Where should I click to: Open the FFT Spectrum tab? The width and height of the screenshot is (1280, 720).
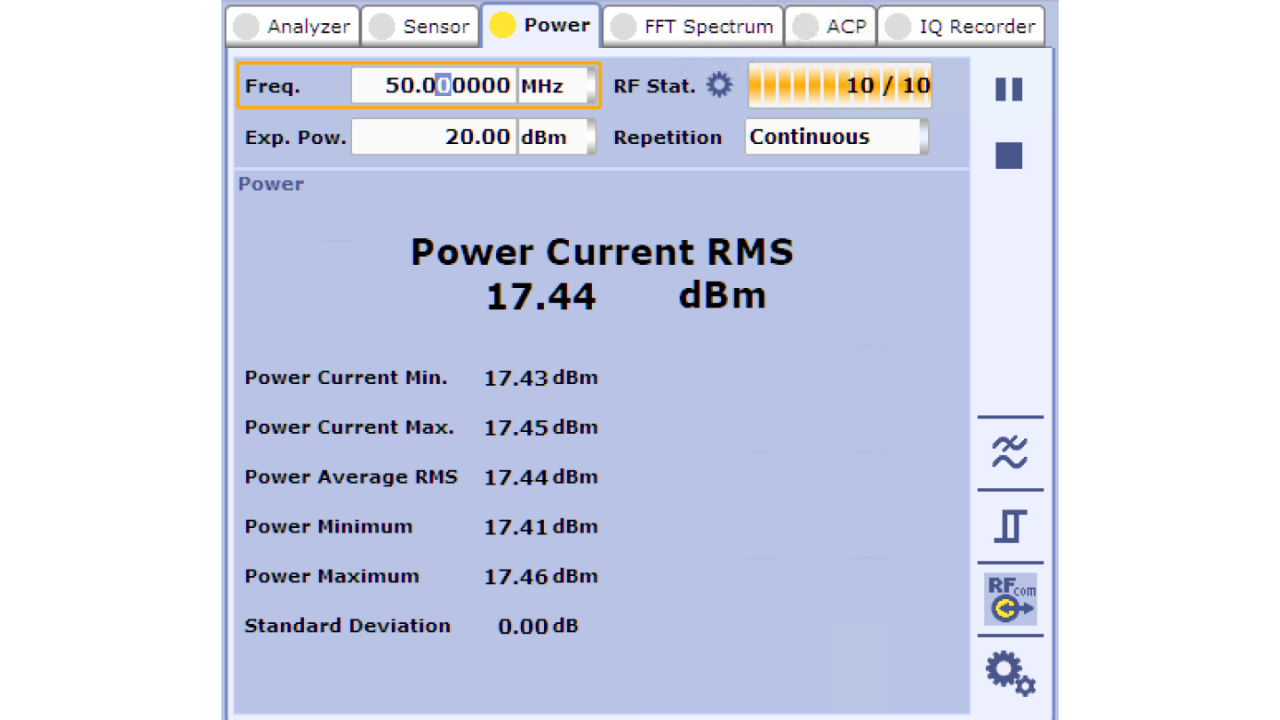[x=693, y=27]
